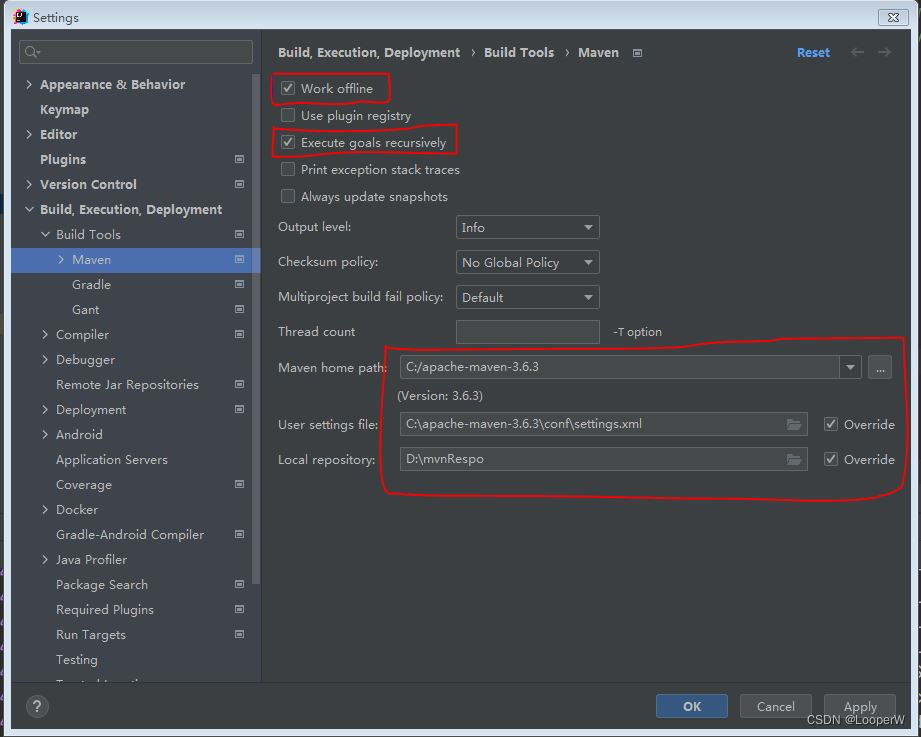
Task: Click the project-level icon beside Compiler
Action: point(240,334)
